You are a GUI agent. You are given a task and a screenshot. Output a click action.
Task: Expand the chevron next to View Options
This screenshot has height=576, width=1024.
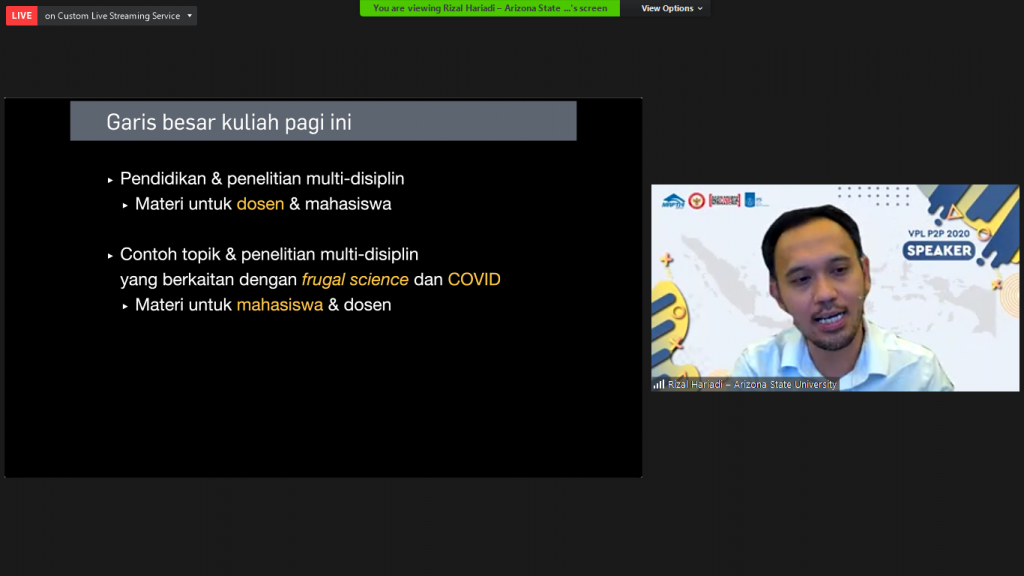coord(700,8)
